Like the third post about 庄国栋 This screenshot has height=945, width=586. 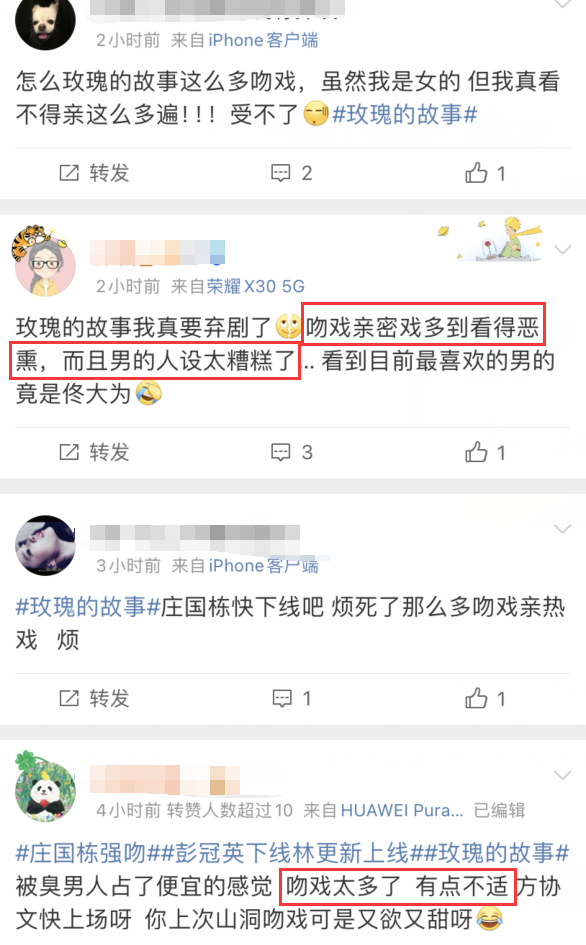coord(485,699)
